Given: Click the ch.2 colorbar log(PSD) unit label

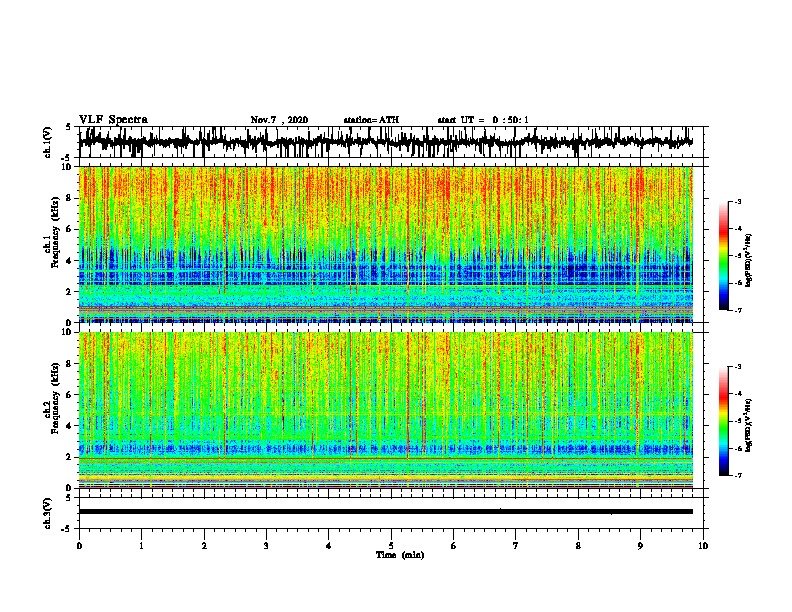Looking at the screenshot, I should pyautogui.click(x=749, y=425).
